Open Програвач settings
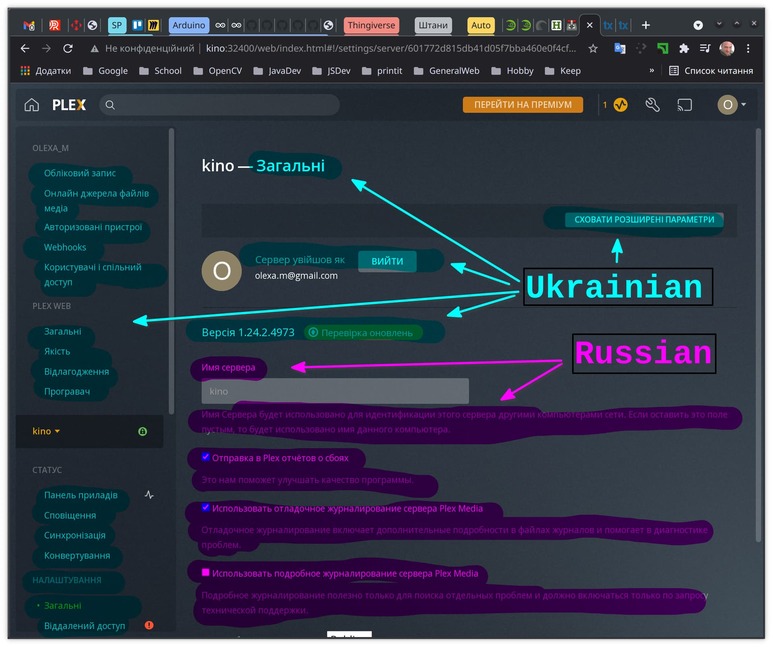 coord(67,392)
